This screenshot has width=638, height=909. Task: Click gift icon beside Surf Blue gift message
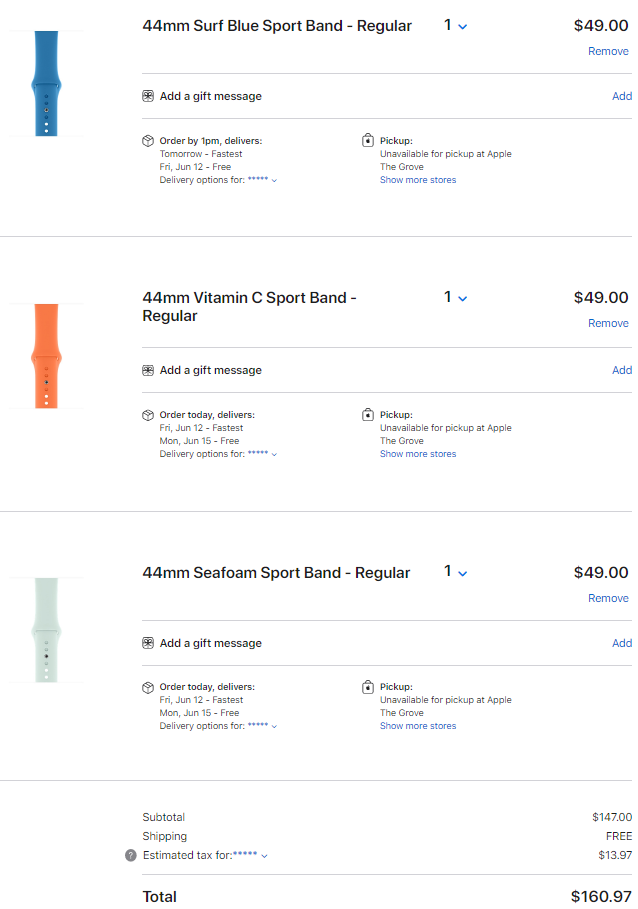(x=148, y=97)
